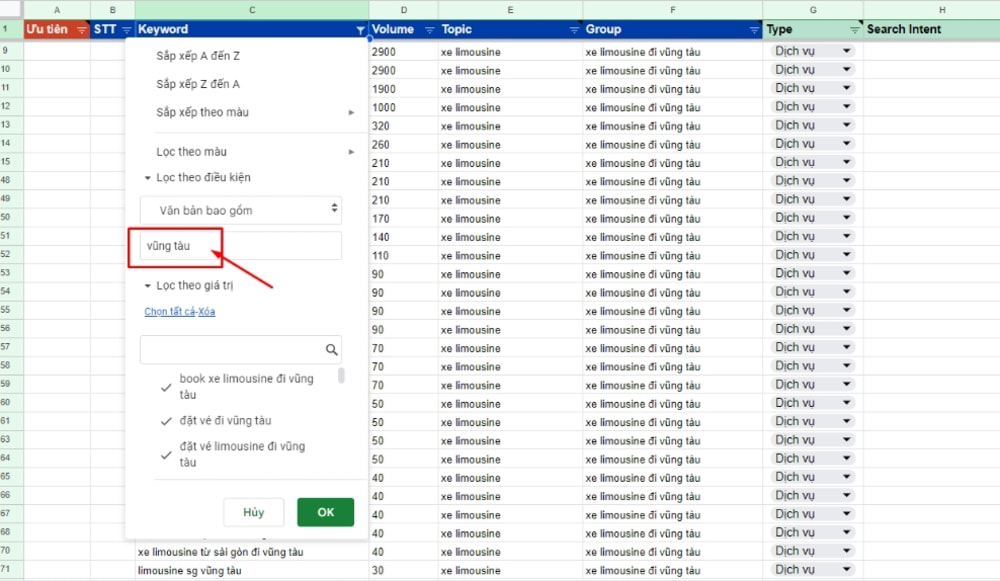Open Sắp xếp theo màu menu item
This screenshot has height=581, width=1000.
click(202, 112)
